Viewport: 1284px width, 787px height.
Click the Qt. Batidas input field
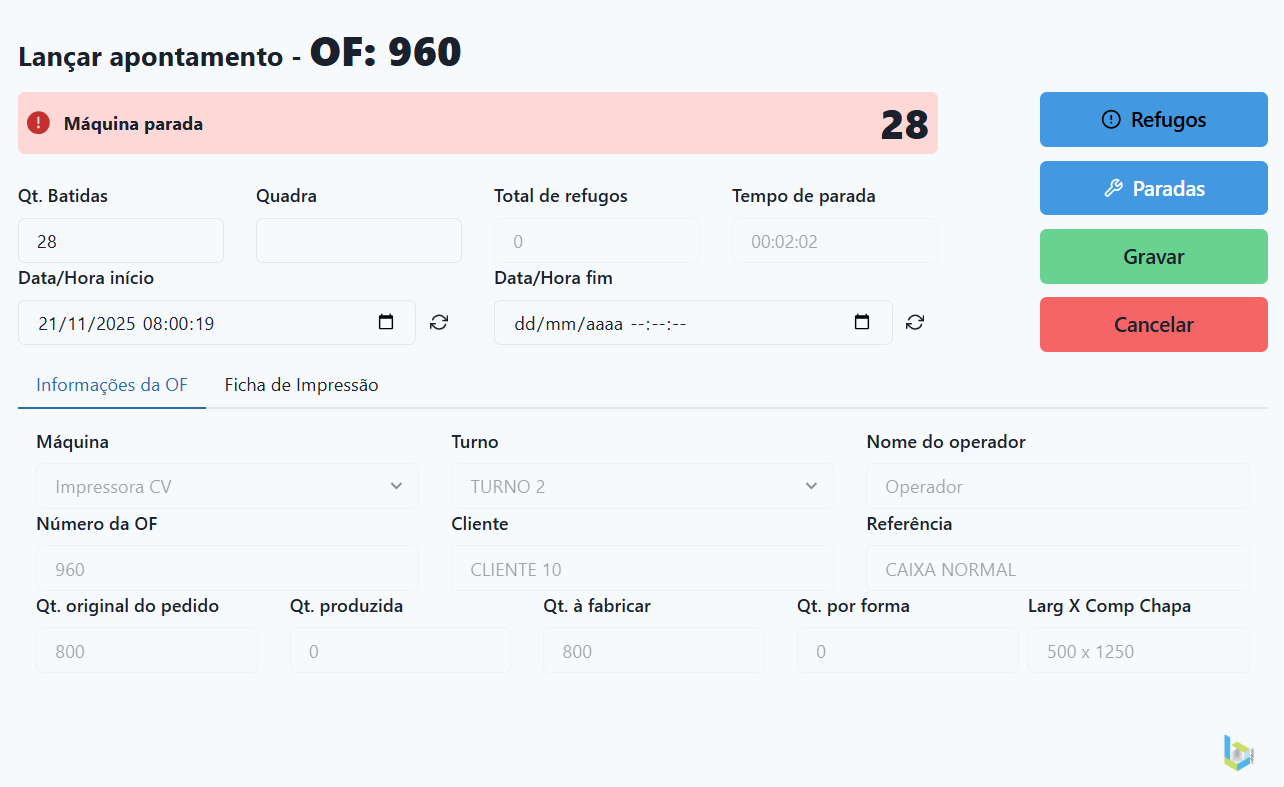coord(121,241)
